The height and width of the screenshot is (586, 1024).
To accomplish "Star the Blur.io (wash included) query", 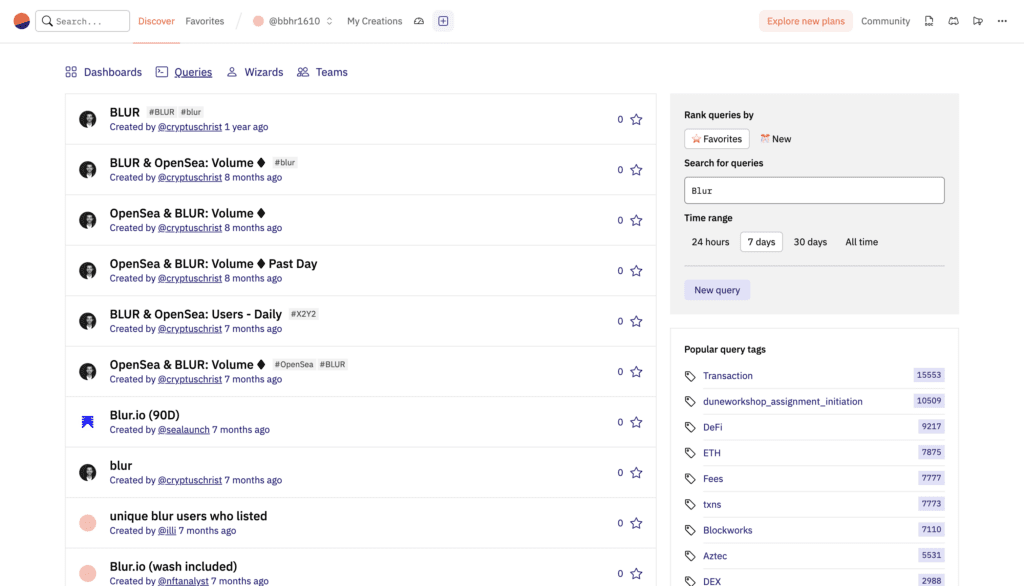I will coord(636,574).
